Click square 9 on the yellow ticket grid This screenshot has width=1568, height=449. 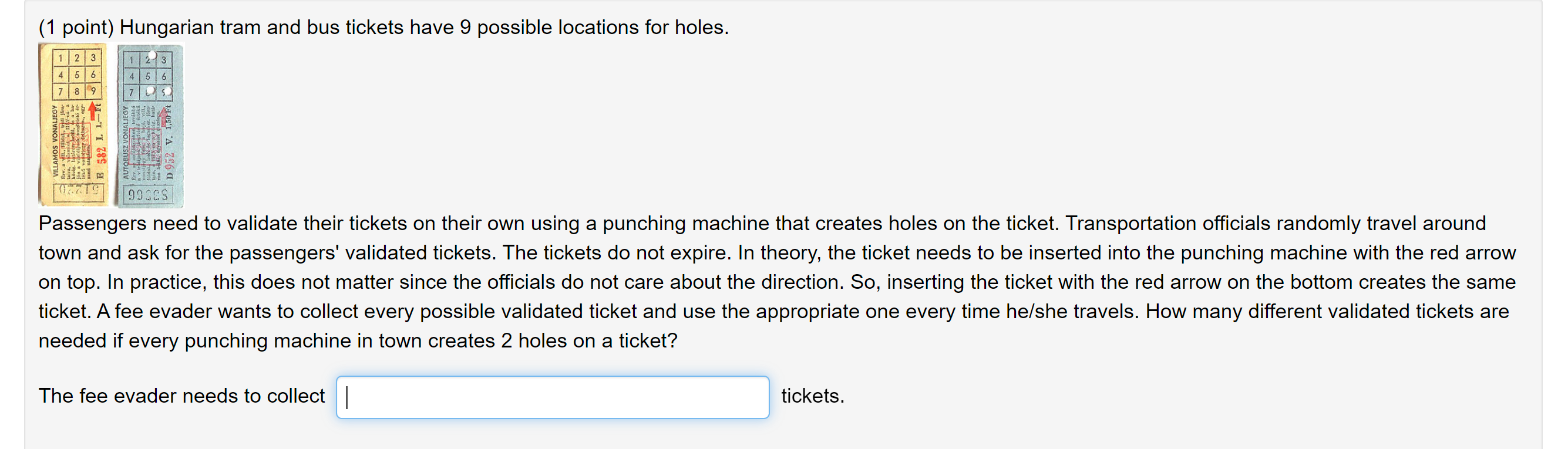click(94, 91)
